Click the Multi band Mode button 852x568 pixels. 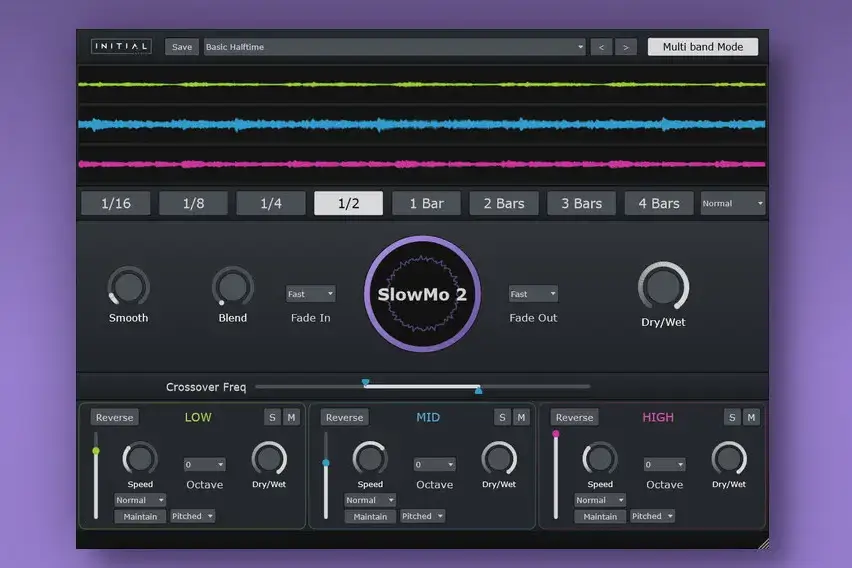703,47
